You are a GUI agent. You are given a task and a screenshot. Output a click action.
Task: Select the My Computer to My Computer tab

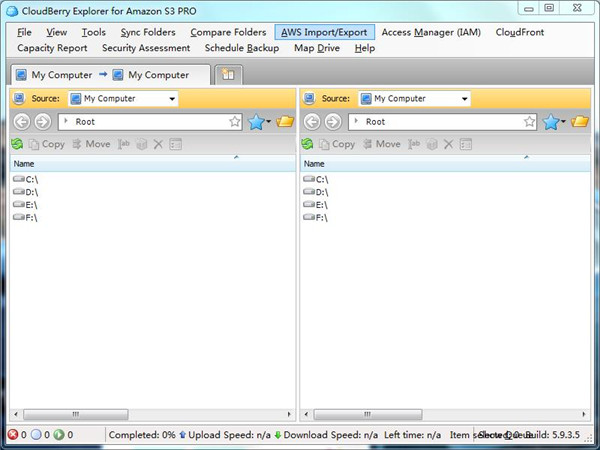pos(111,75)
